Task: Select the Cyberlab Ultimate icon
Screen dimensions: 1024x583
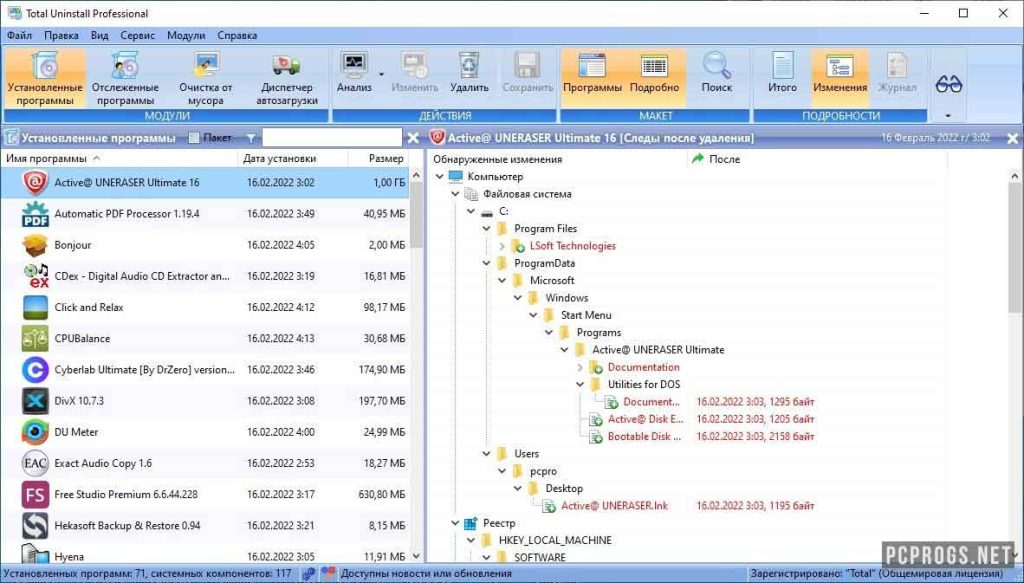Action: tap(35, 370)
